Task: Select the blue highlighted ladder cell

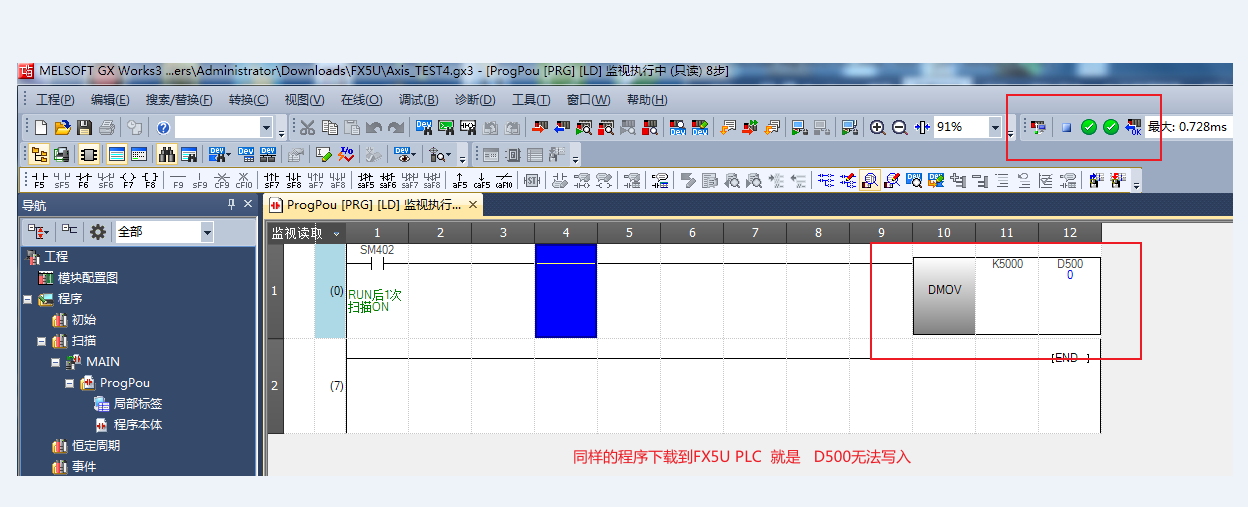Action: (565, 291)
